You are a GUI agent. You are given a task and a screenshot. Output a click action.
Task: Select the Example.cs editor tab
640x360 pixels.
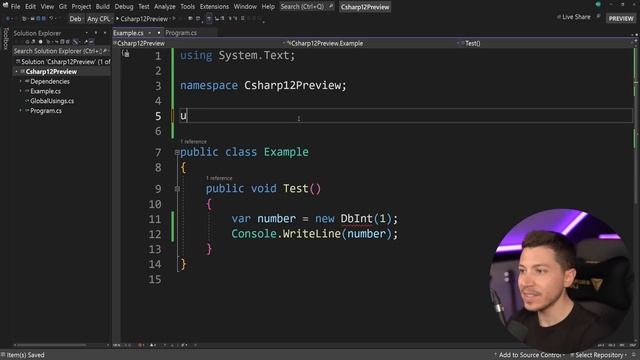pyautogui.click(x=129, y=33)
